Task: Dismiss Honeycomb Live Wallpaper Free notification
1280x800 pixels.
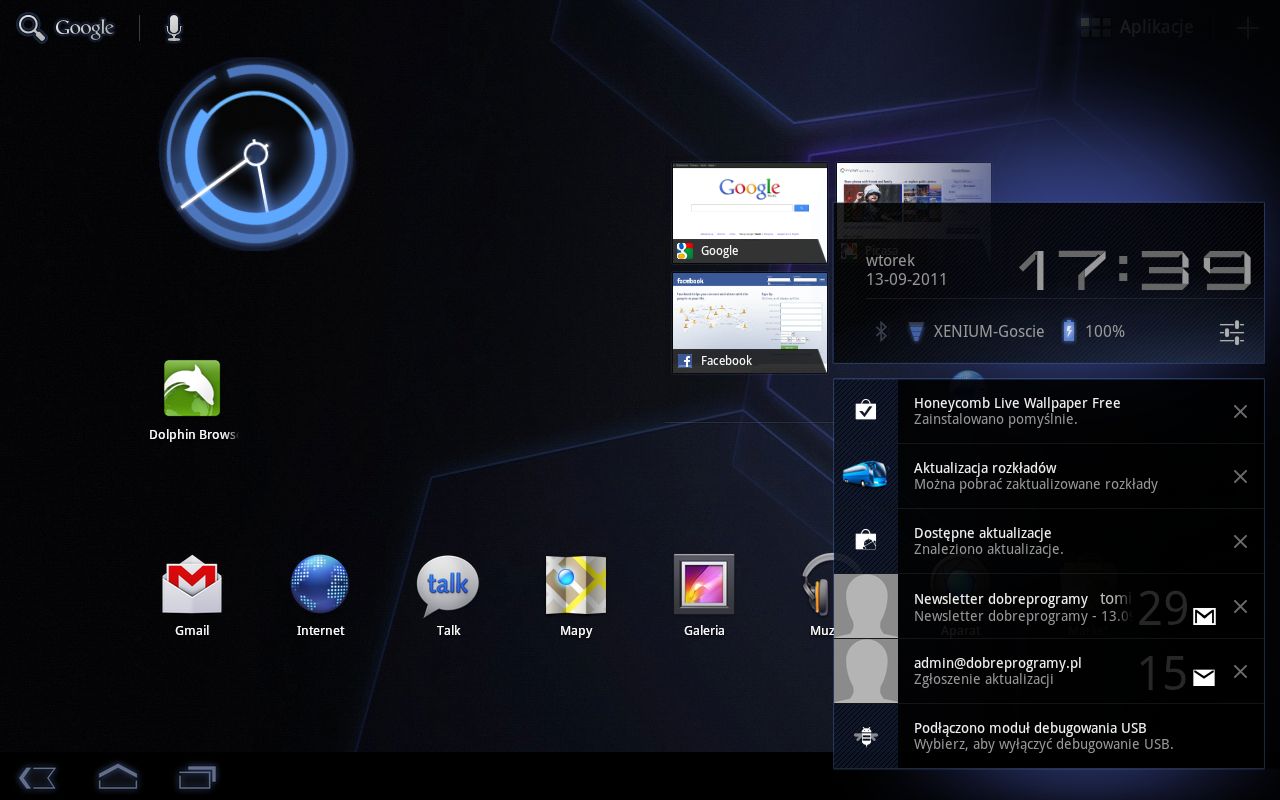Action: point(1240,411)
